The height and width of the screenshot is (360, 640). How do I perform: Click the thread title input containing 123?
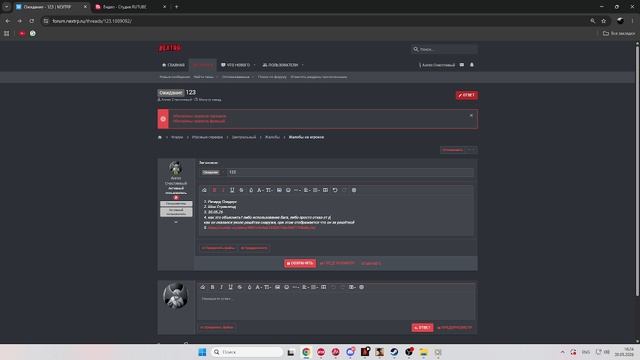pos(350,172)
